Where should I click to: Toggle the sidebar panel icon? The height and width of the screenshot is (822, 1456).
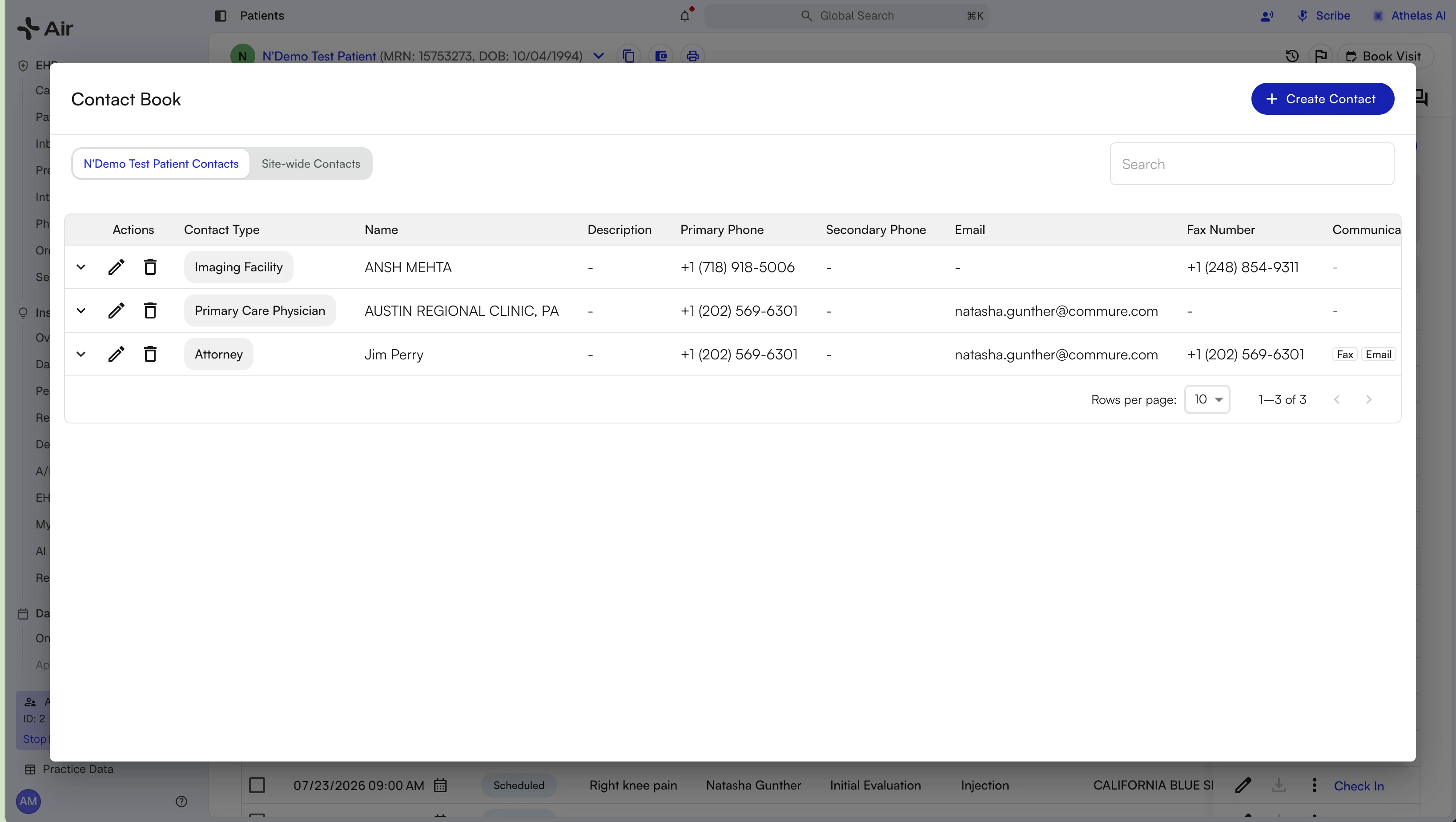point(221,16)
